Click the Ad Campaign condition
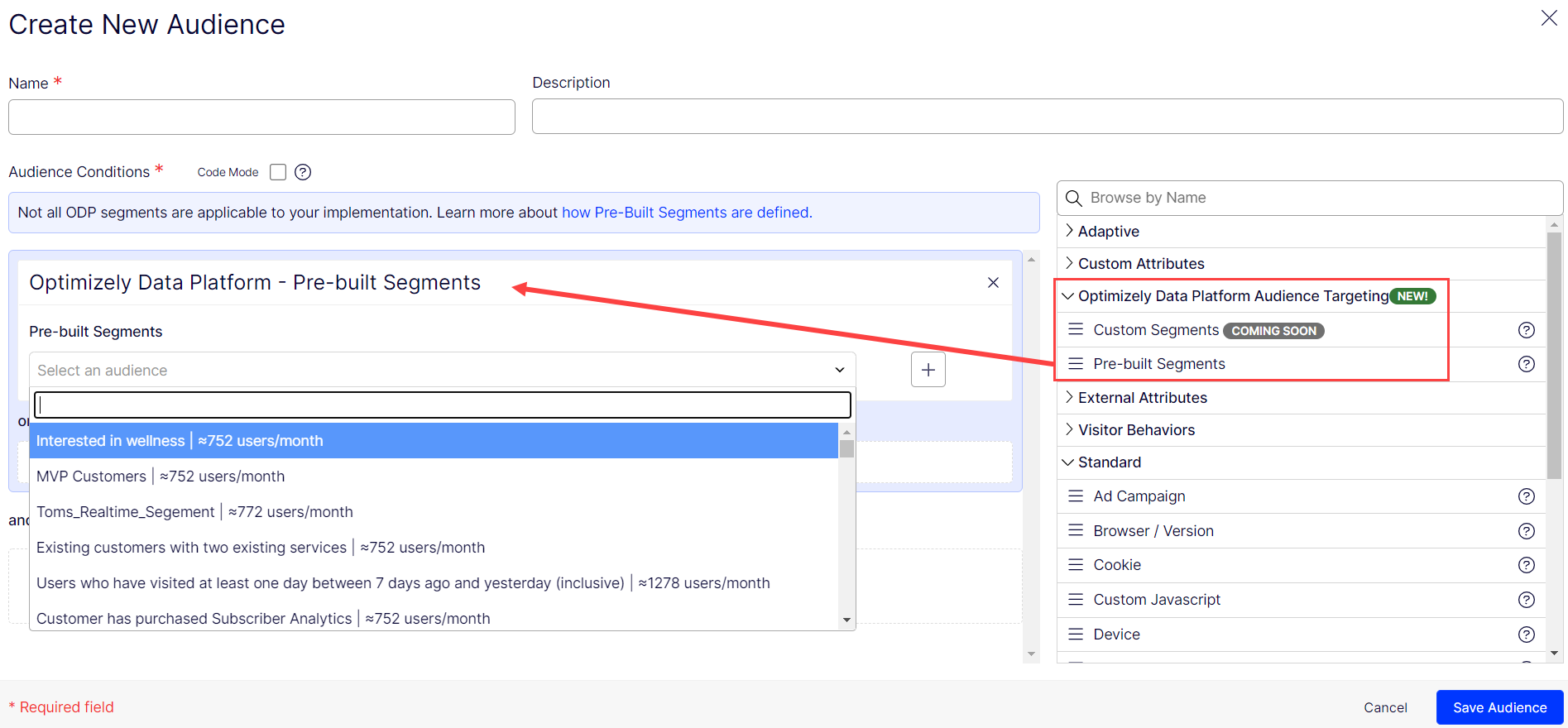This screenshot has width=1568, height=728. click(x=1302, y=496)
